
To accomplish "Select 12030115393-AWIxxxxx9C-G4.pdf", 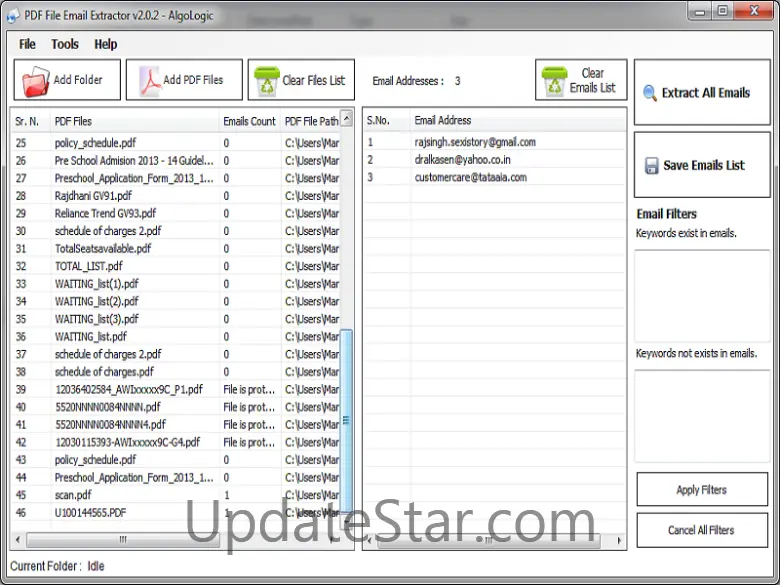I will click(177, 442).
